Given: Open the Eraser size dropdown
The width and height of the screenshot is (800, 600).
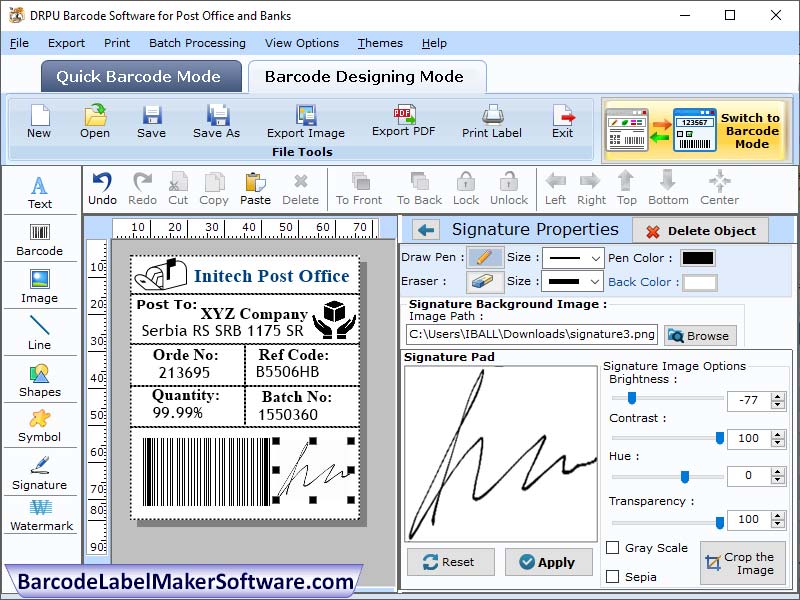Looking at the screenshot, I should (572, 282).
